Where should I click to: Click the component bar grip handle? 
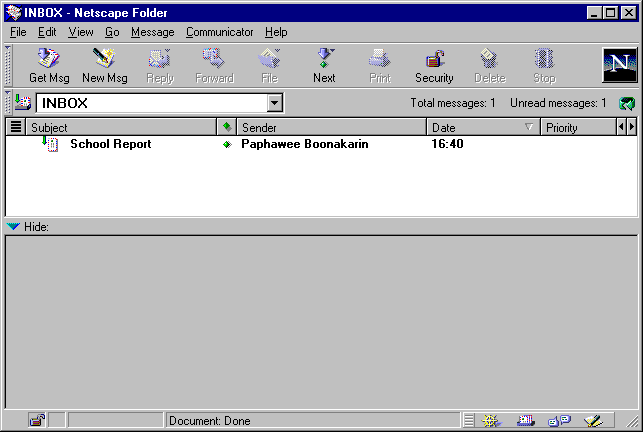click(x=468, y=421)
